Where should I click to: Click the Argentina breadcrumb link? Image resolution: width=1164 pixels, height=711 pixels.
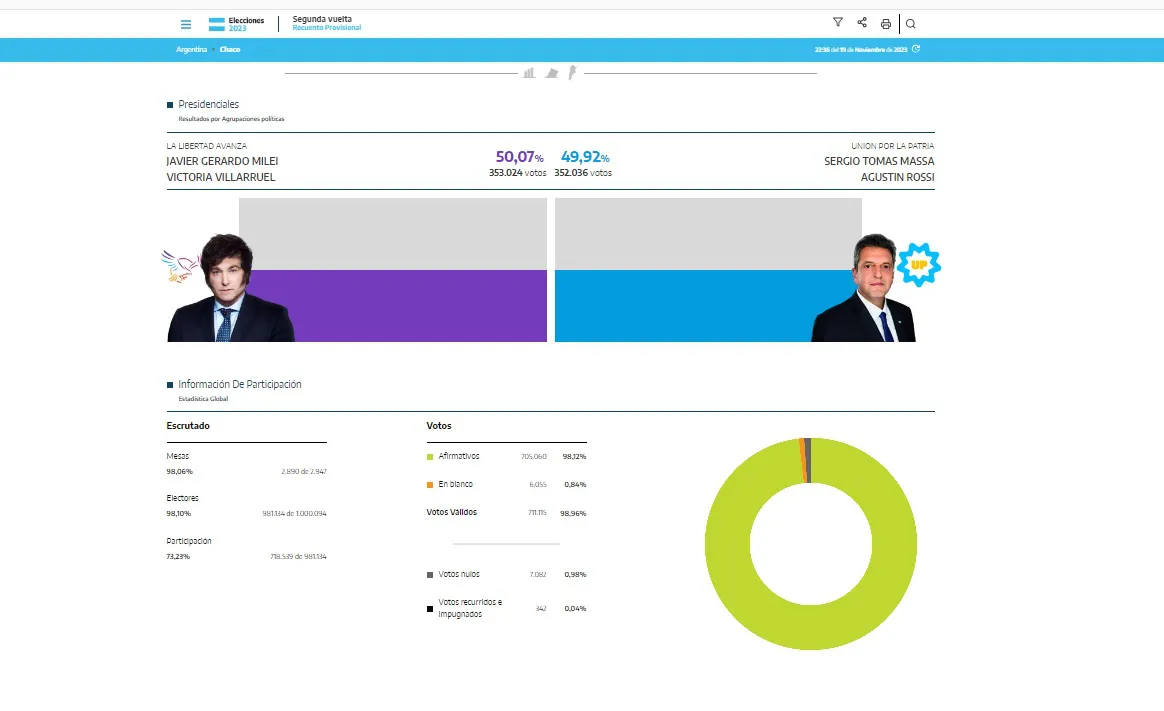point(191,48)
